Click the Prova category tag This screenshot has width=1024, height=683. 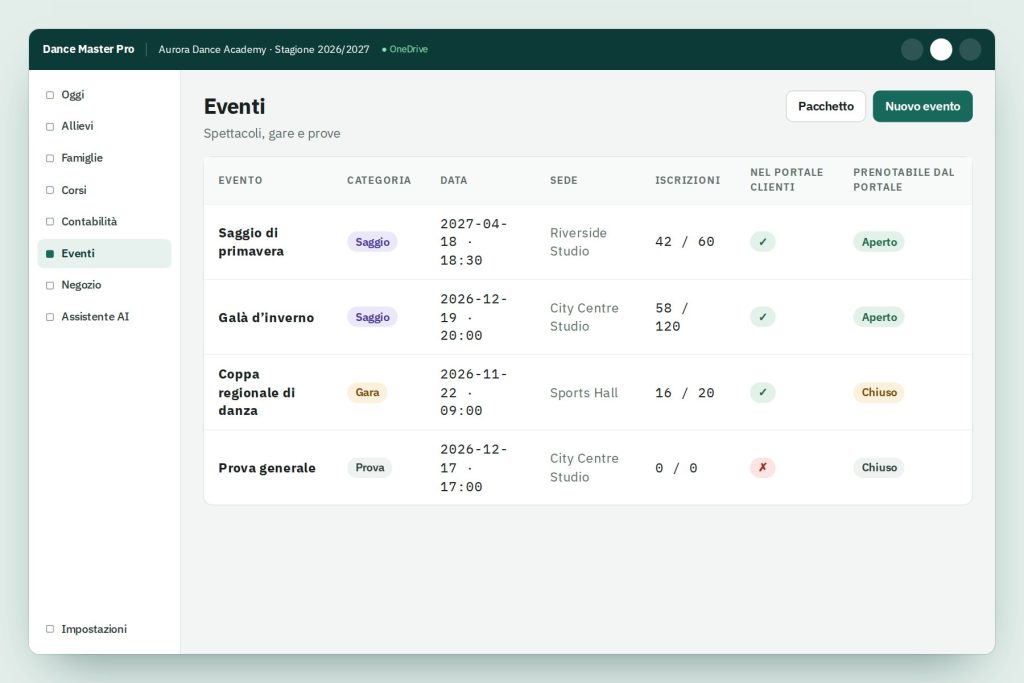click(x=370, y=468)
